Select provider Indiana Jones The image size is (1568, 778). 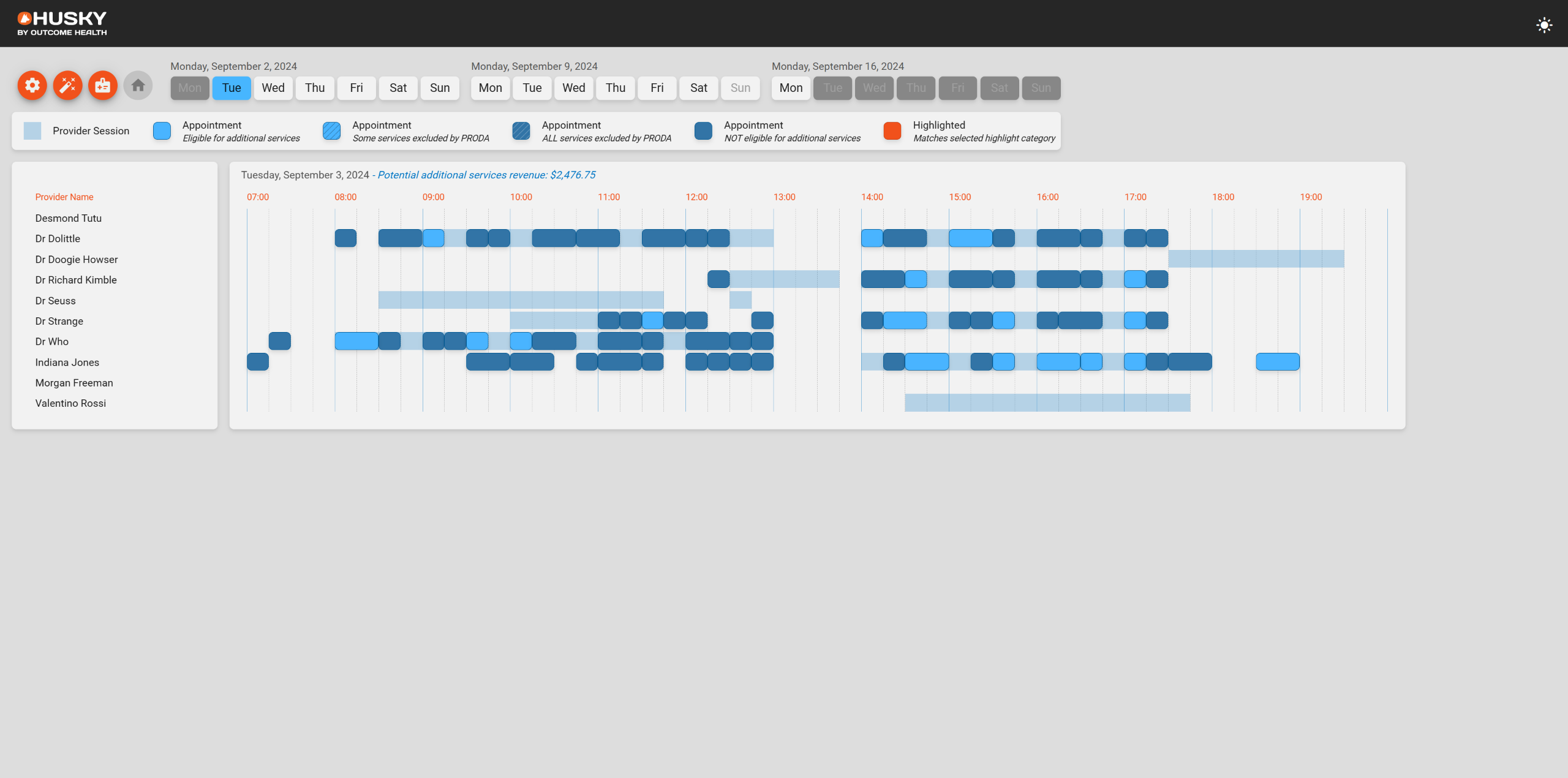[67, 362]
